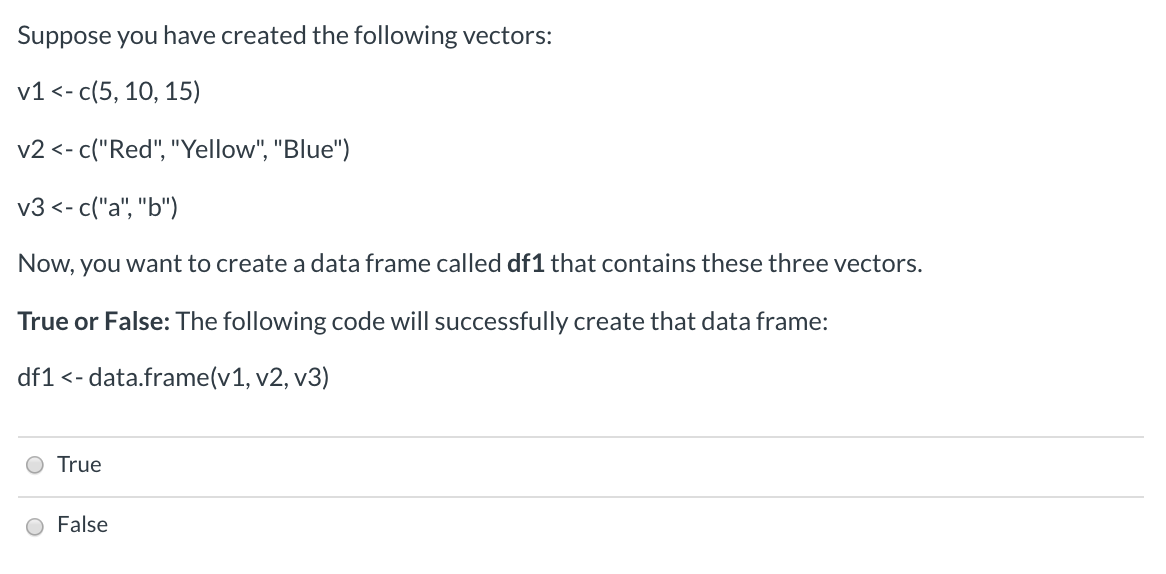The image size is (1166, 574).
Task: Click the bold "True or False:" text
Action: pos(94,321)
